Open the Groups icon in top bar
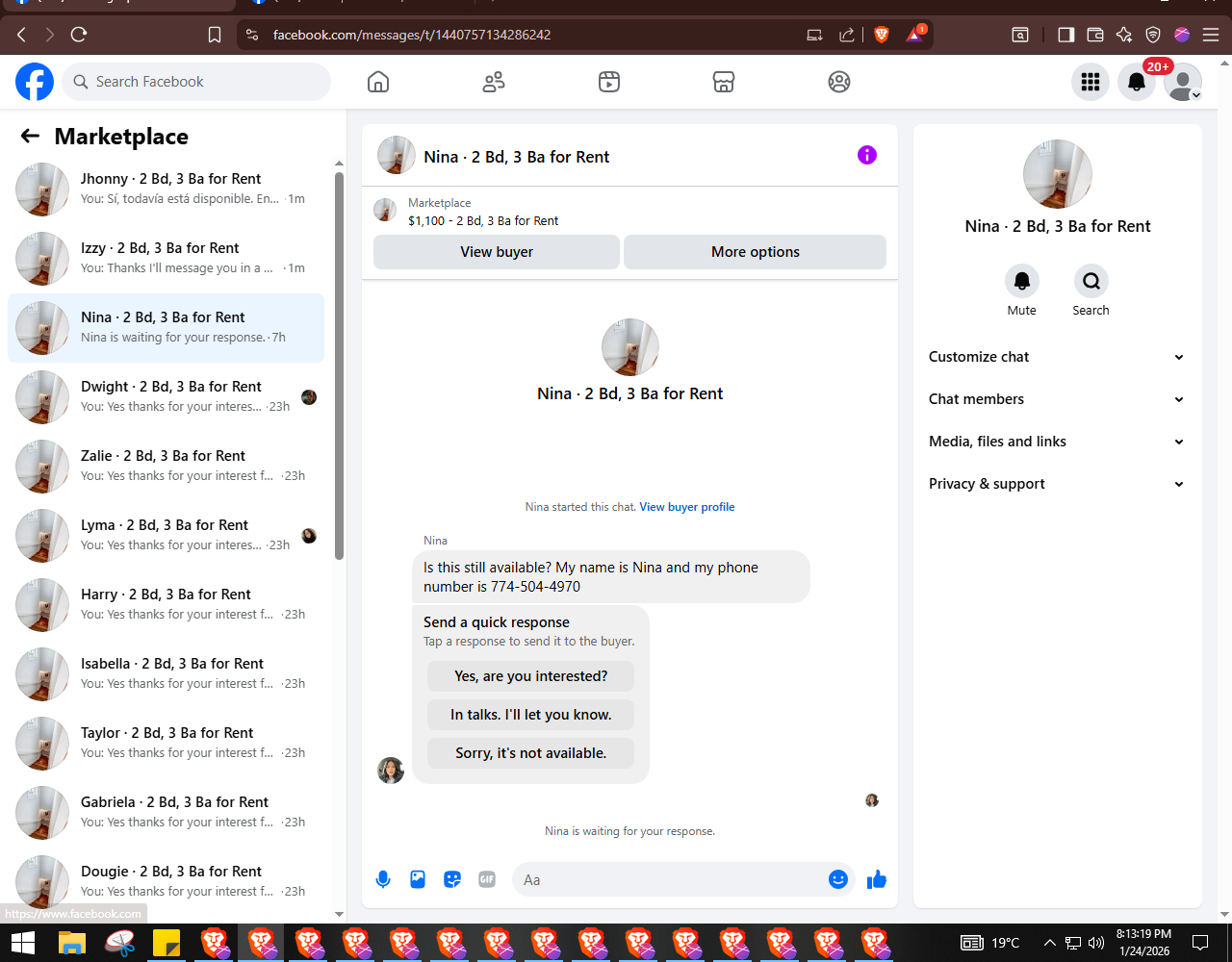The height and width of the screenshot is (962, 1232). tap(839, 82)
